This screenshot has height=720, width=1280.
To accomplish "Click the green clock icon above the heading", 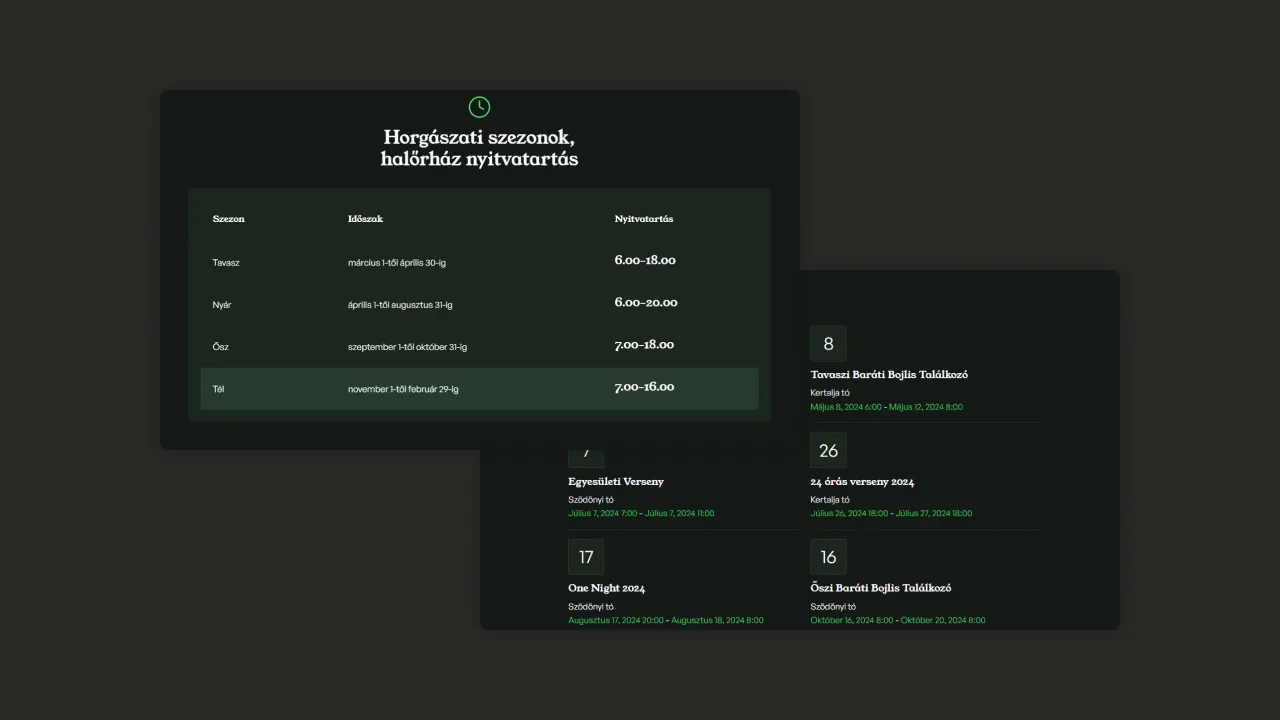I will pyautogui.click(x=479, y=107).
